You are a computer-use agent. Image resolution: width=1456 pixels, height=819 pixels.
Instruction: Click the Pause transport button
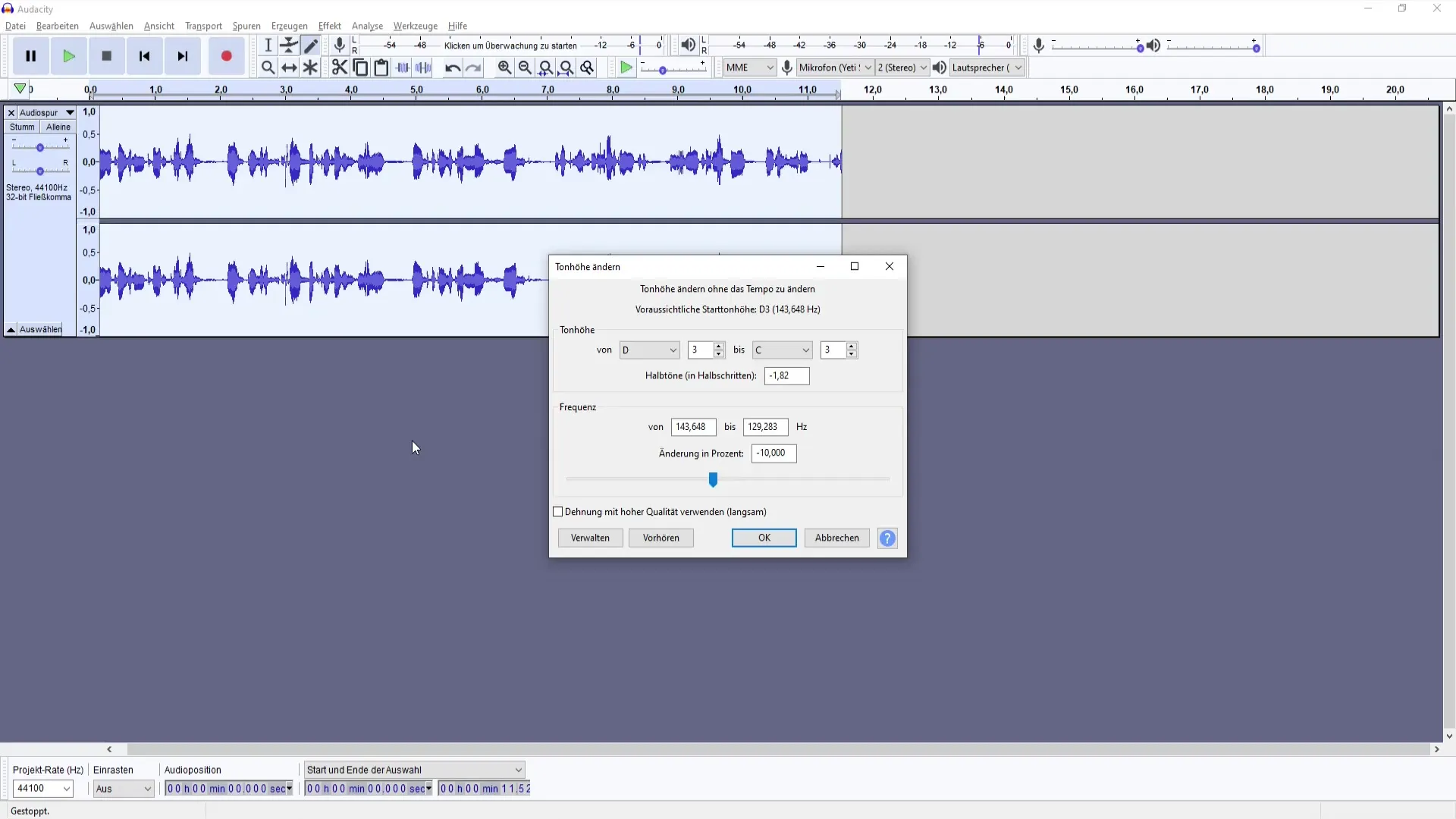click(x=31, y=56)
